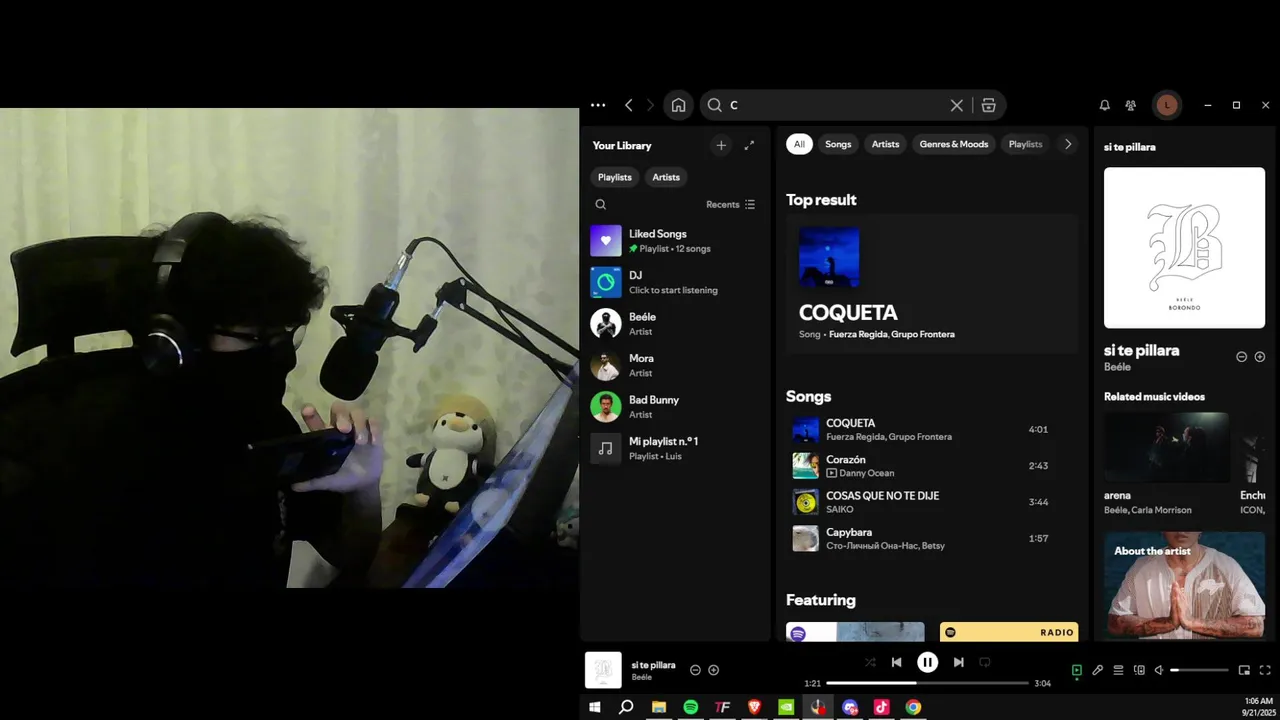Open Bad Bunny artist in library

coord(675,407)
